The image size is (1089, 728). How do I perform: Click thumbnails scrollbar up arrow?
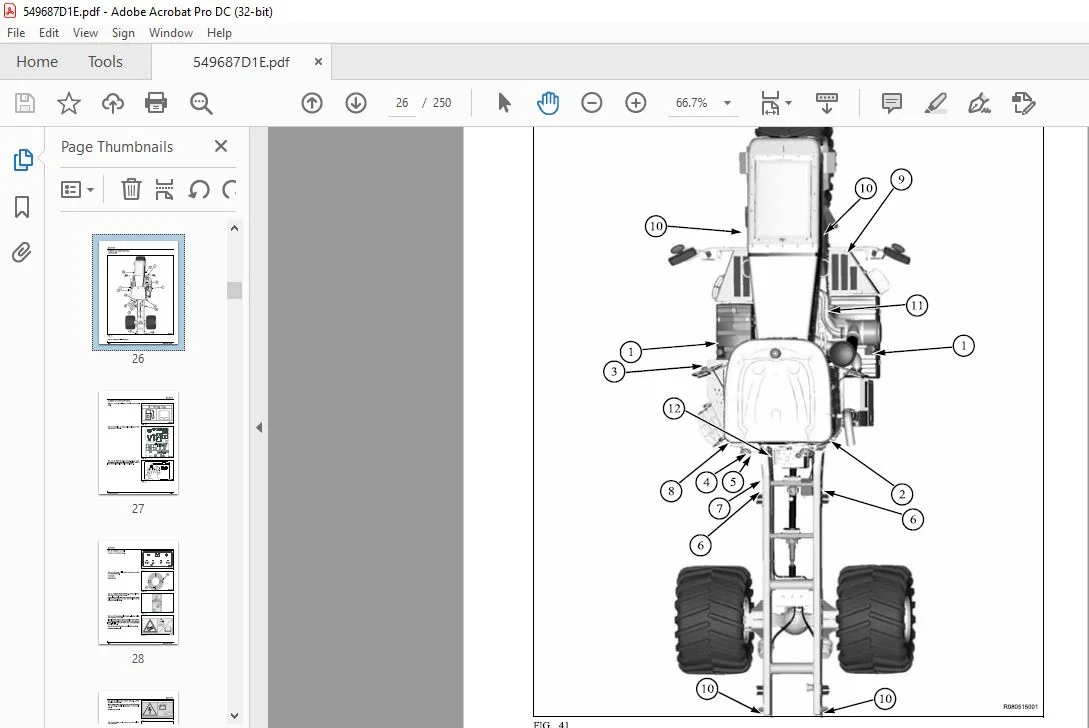[234, 228]
